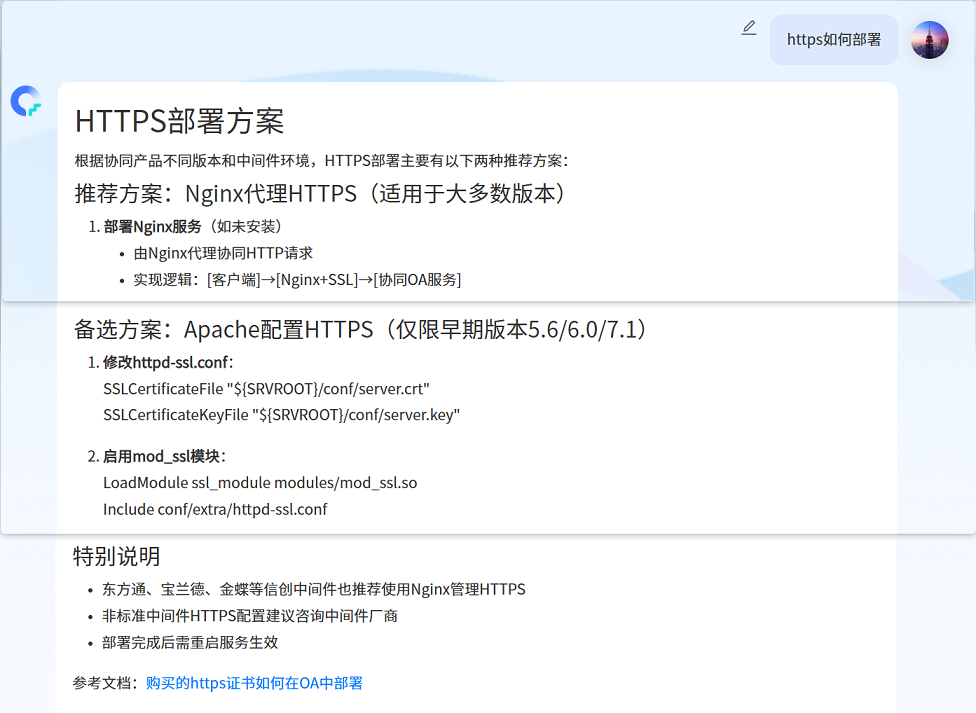This screenshot has height=713, width=976.
Task: Click the assistant logo icon
Action: 26,101
